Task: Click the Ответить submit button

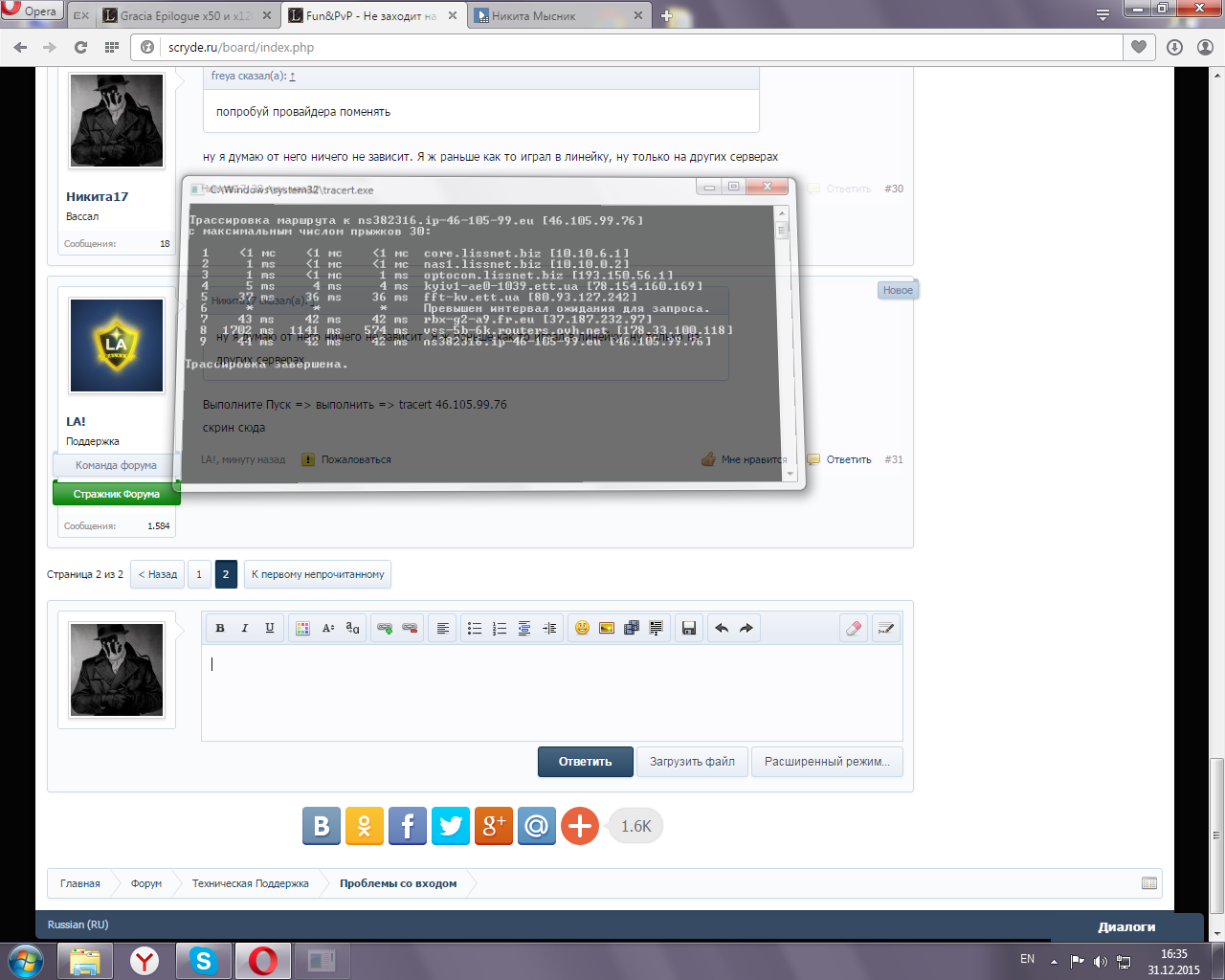Action: click(x=585, y=762)
